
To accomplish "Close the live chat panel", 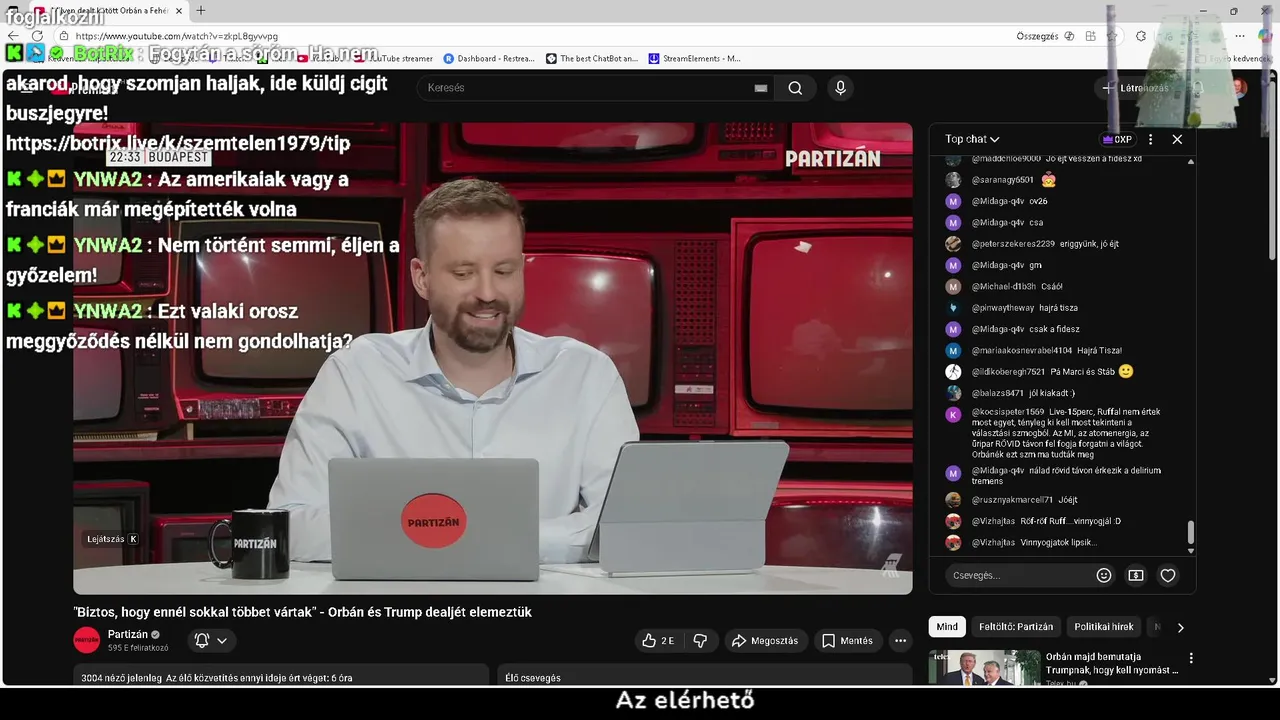I will 1177,140.
